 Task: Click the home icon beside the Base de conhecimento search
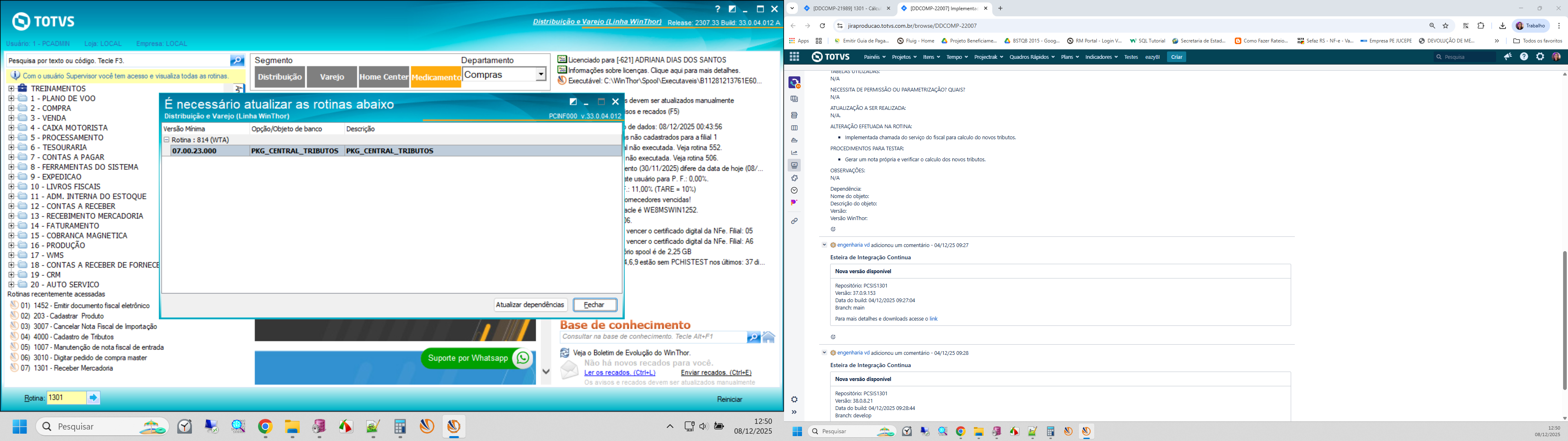click(769, 337)
